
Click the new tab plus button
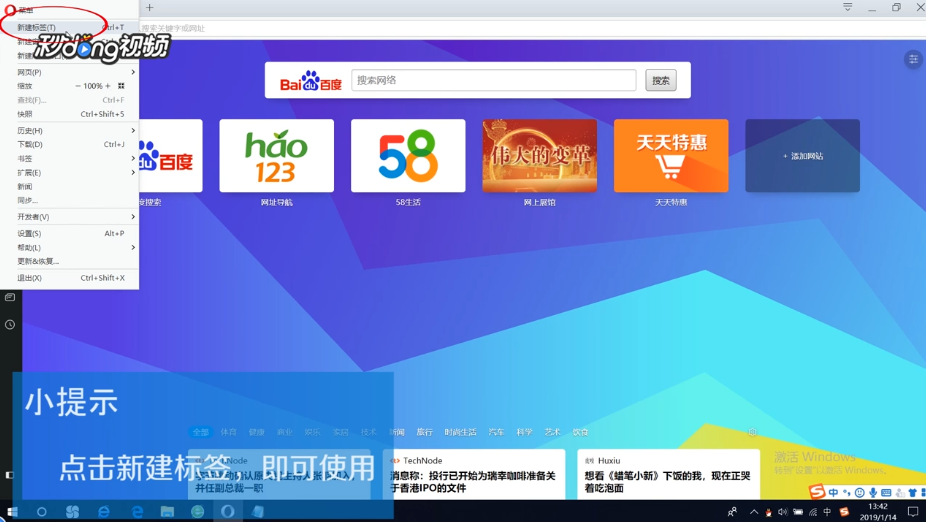click(x=149, y=8)
